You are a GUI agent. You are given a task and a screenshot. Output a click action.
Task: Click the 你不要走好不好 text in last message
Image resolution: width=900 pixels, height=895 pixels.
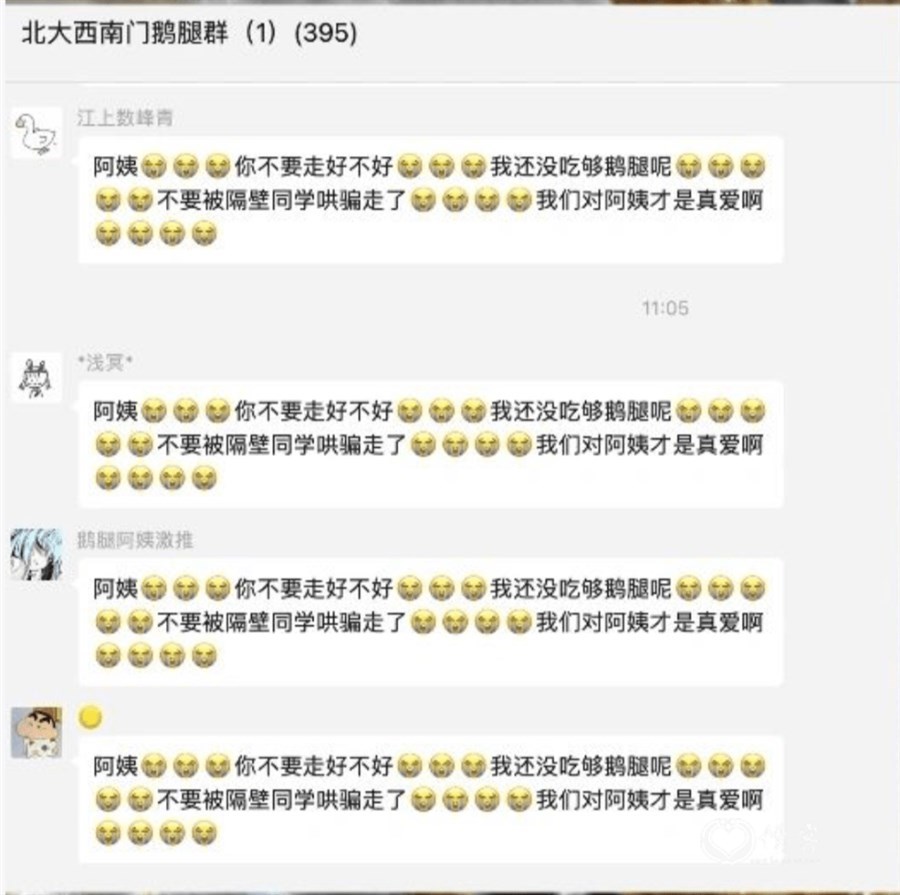[x=314, y=766]
